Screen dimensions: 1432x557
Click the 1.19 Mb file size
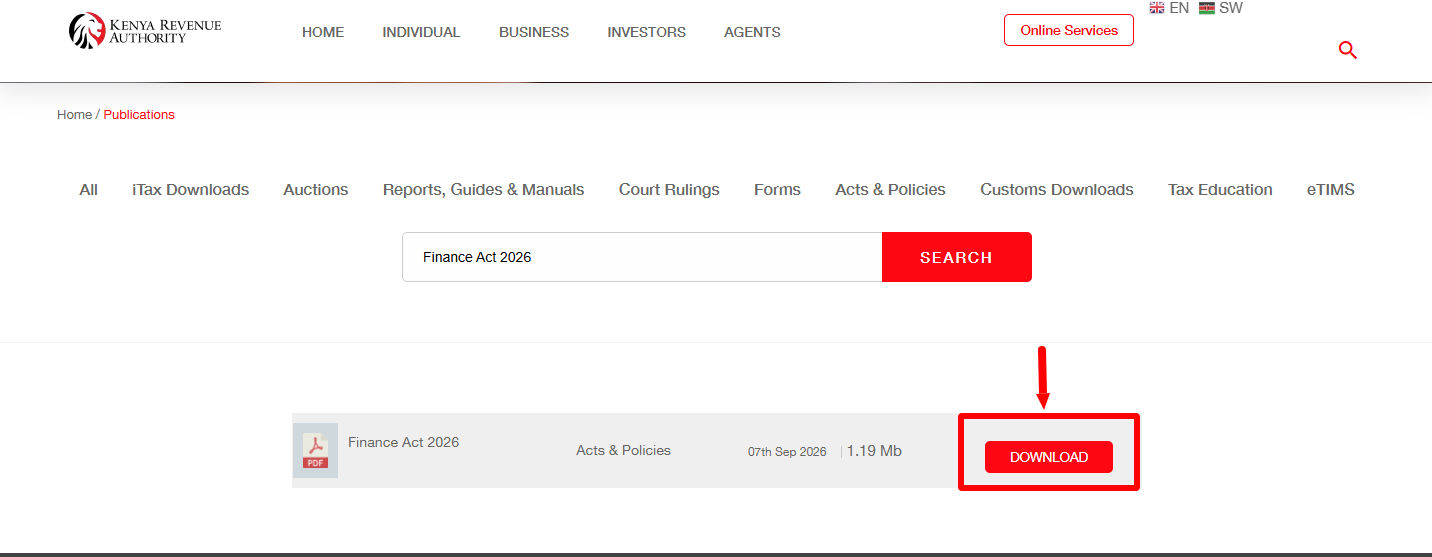pyautogui.click(x=874, y=451)
